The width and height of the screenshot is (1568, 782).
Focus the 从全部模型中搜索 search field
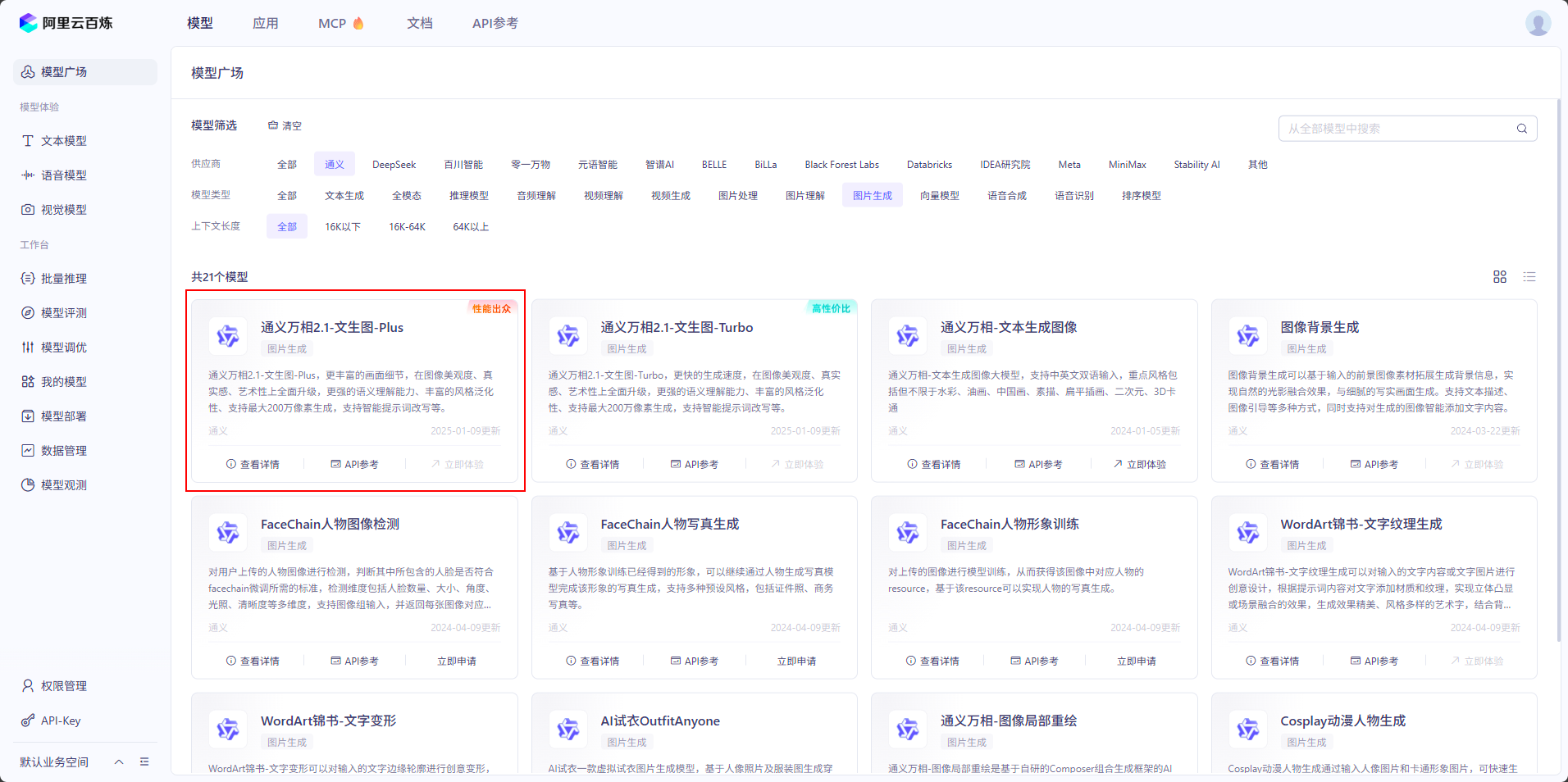(1407, 129)
